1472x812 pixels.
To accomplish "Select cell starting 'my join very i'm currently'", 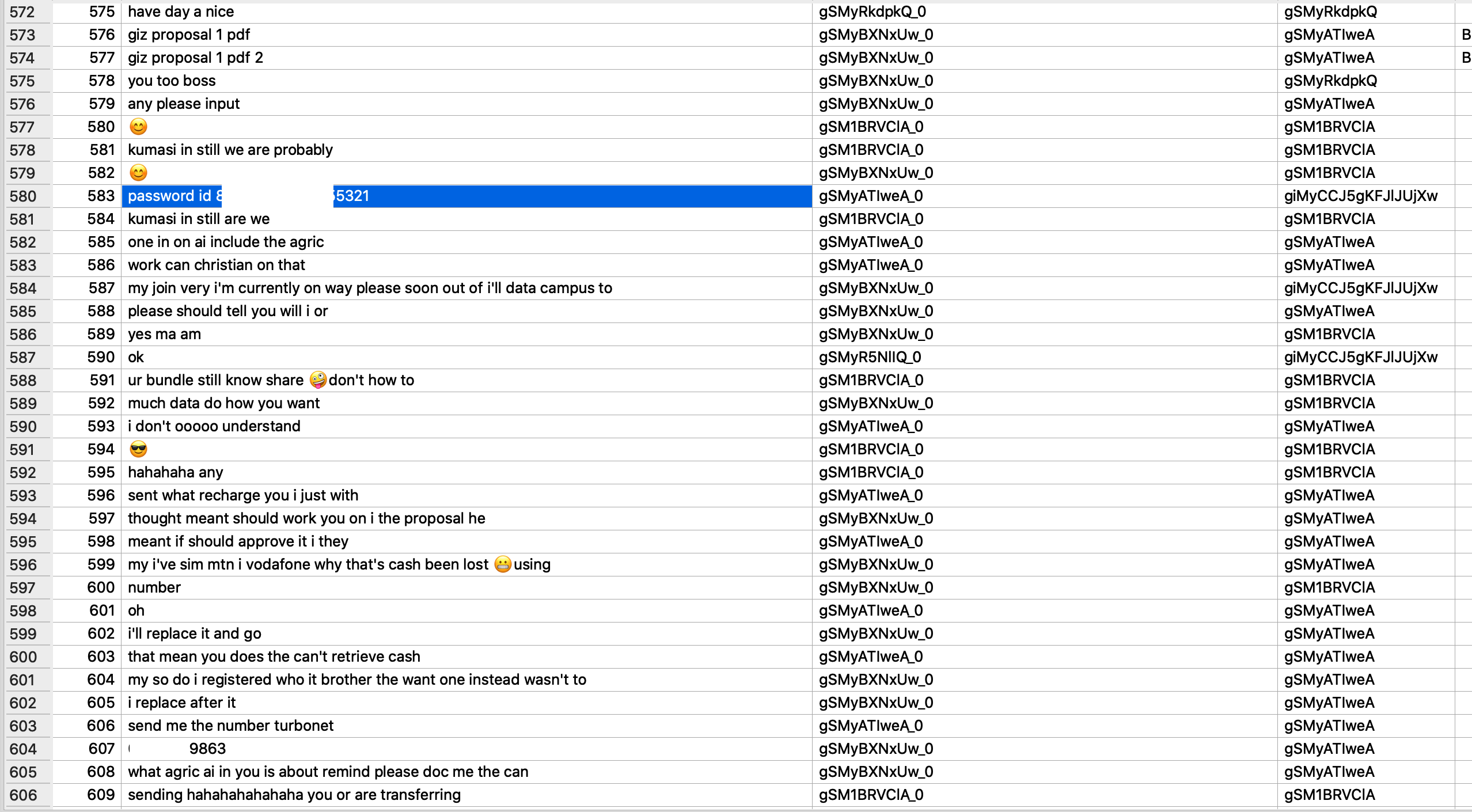I will [466, 288].
